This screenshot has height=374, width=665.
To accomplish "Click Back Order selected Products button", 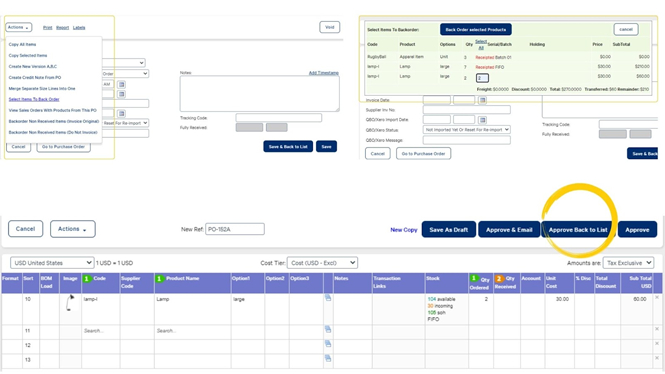I will point(475,30).
